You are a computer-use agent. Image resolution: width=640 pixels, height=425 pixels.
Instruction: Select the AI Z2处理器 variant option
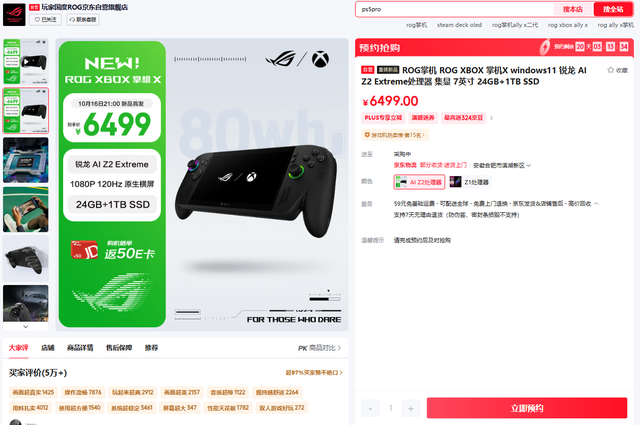[419, 182]
